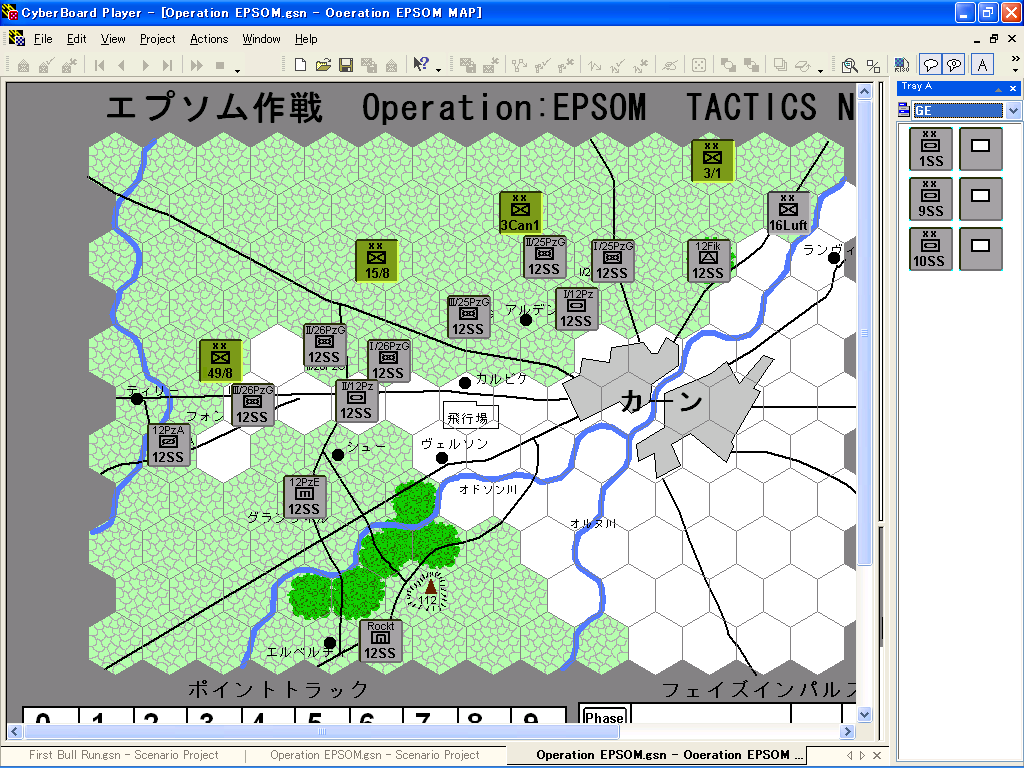Open the Project menu

(157, 39)
